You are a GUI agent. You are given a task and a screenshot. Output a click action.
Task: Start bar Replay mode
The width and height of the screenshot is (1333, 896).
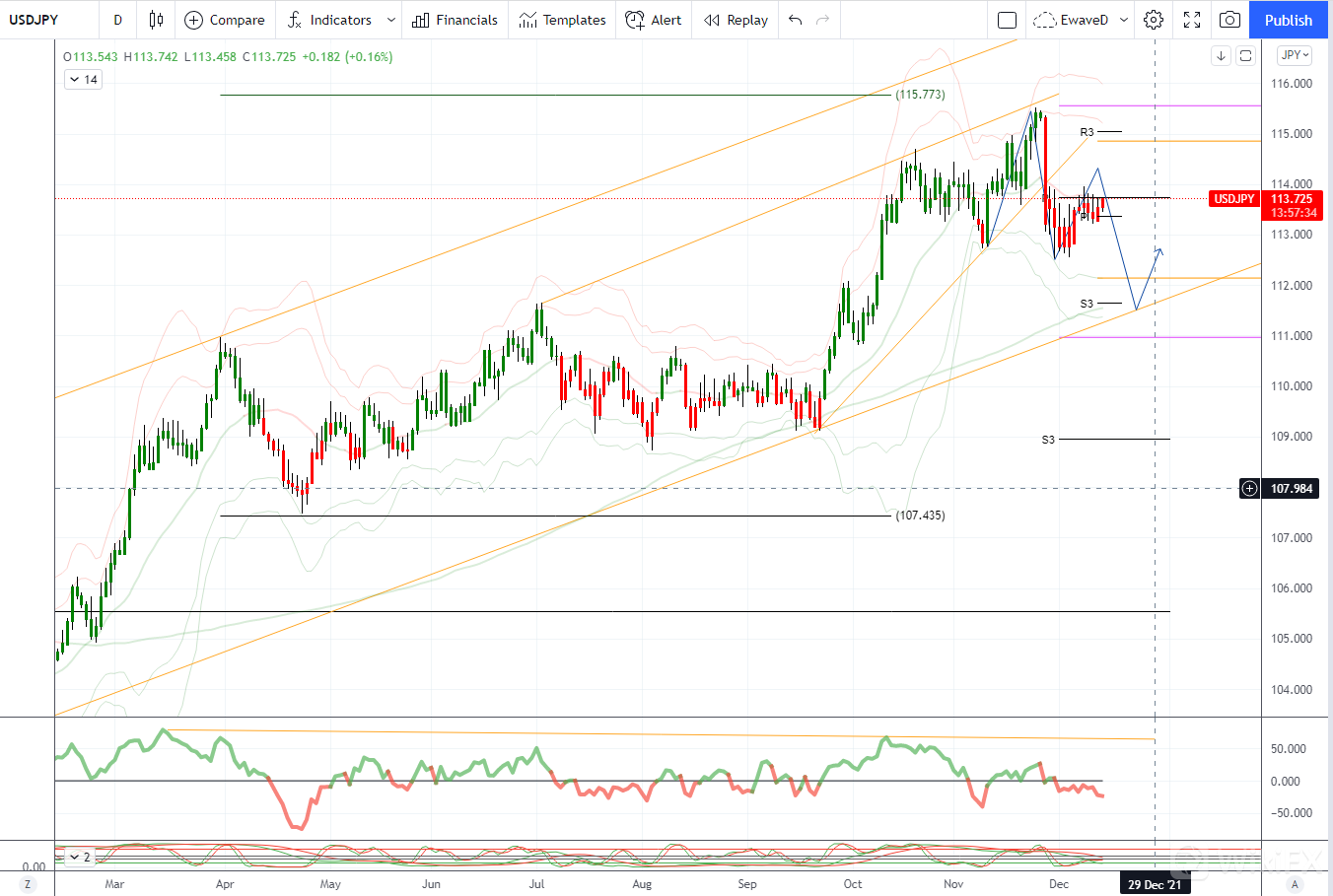[x=736, y=20]
